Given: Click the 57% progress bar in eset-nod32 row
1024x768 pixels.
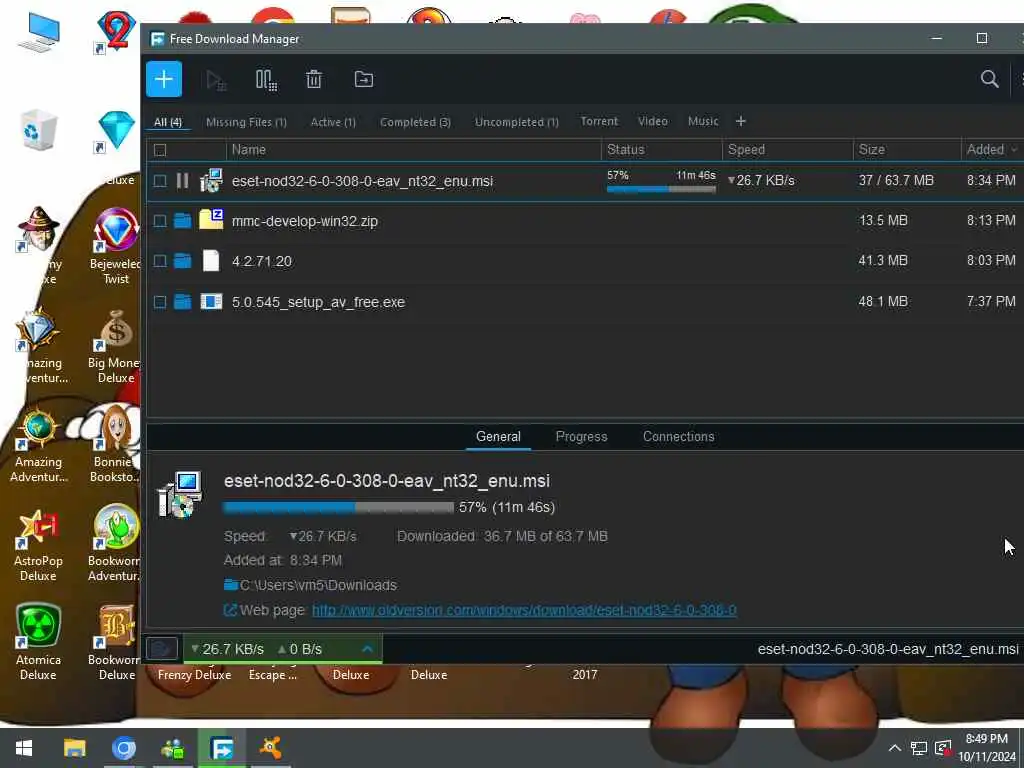Looking at the screenshot, I should (x=661, y=189).
